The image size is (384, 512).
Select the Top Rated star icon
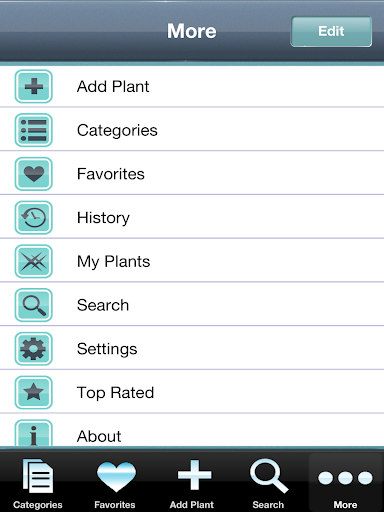pos(34,392)
